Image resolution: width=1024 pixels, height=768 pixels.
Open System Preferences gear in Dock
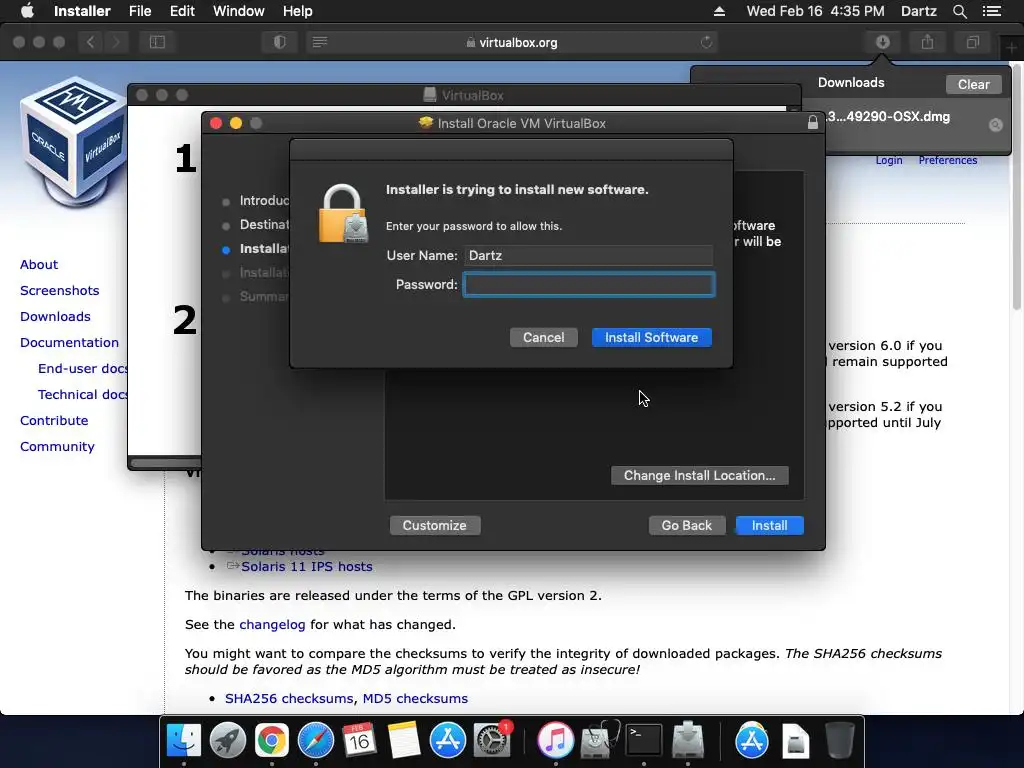[x=491, y=741]
